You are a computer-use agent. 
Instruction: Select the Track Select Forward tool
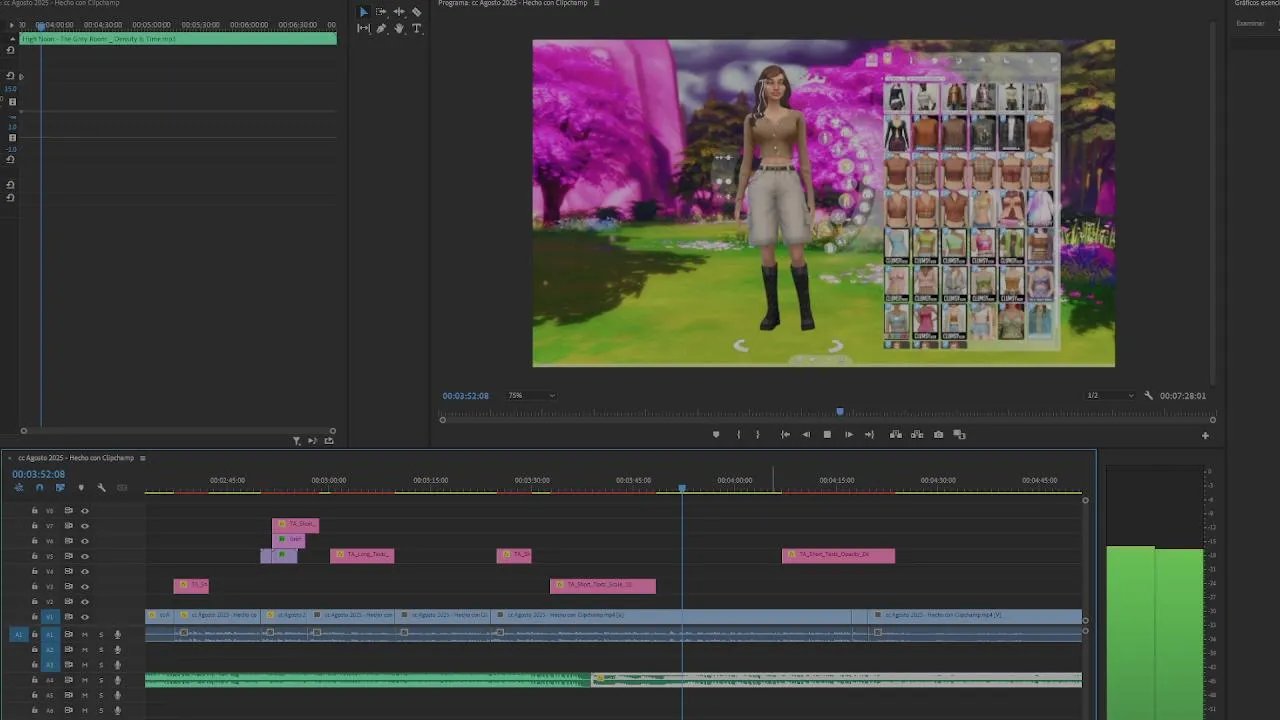click(x=381, y=12)
